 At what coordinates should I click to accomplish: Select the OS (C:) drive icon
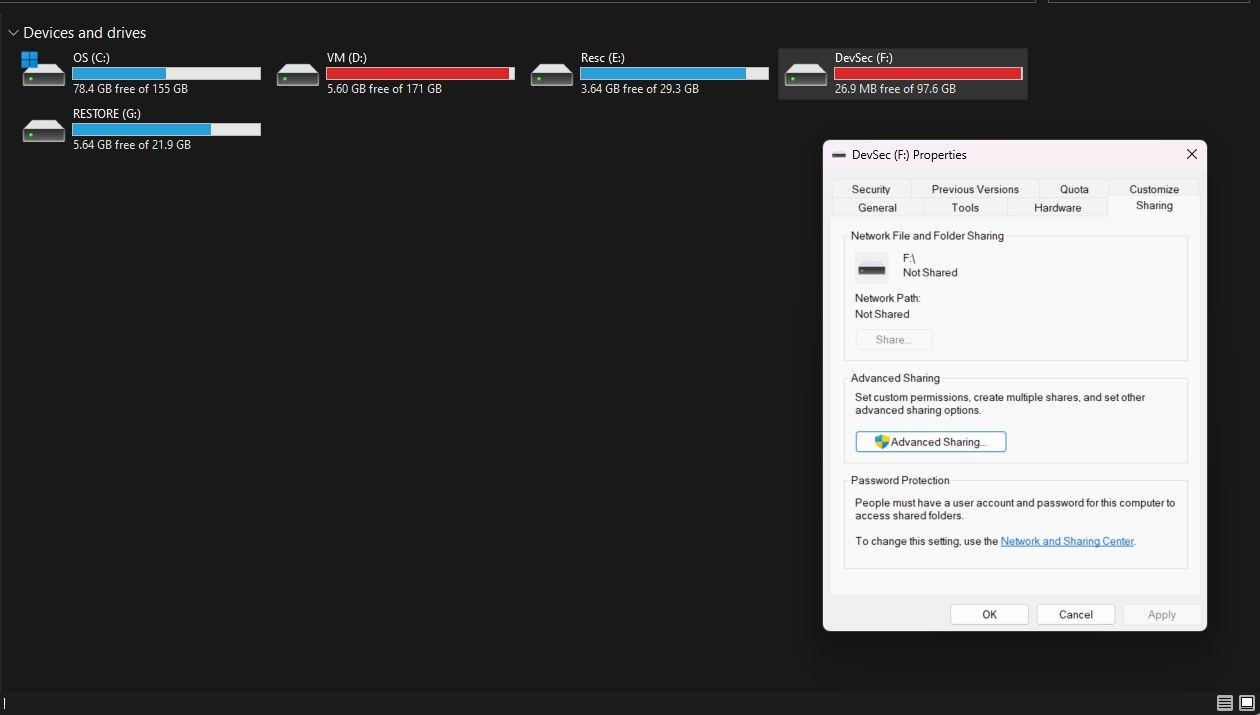pos(43,72)
